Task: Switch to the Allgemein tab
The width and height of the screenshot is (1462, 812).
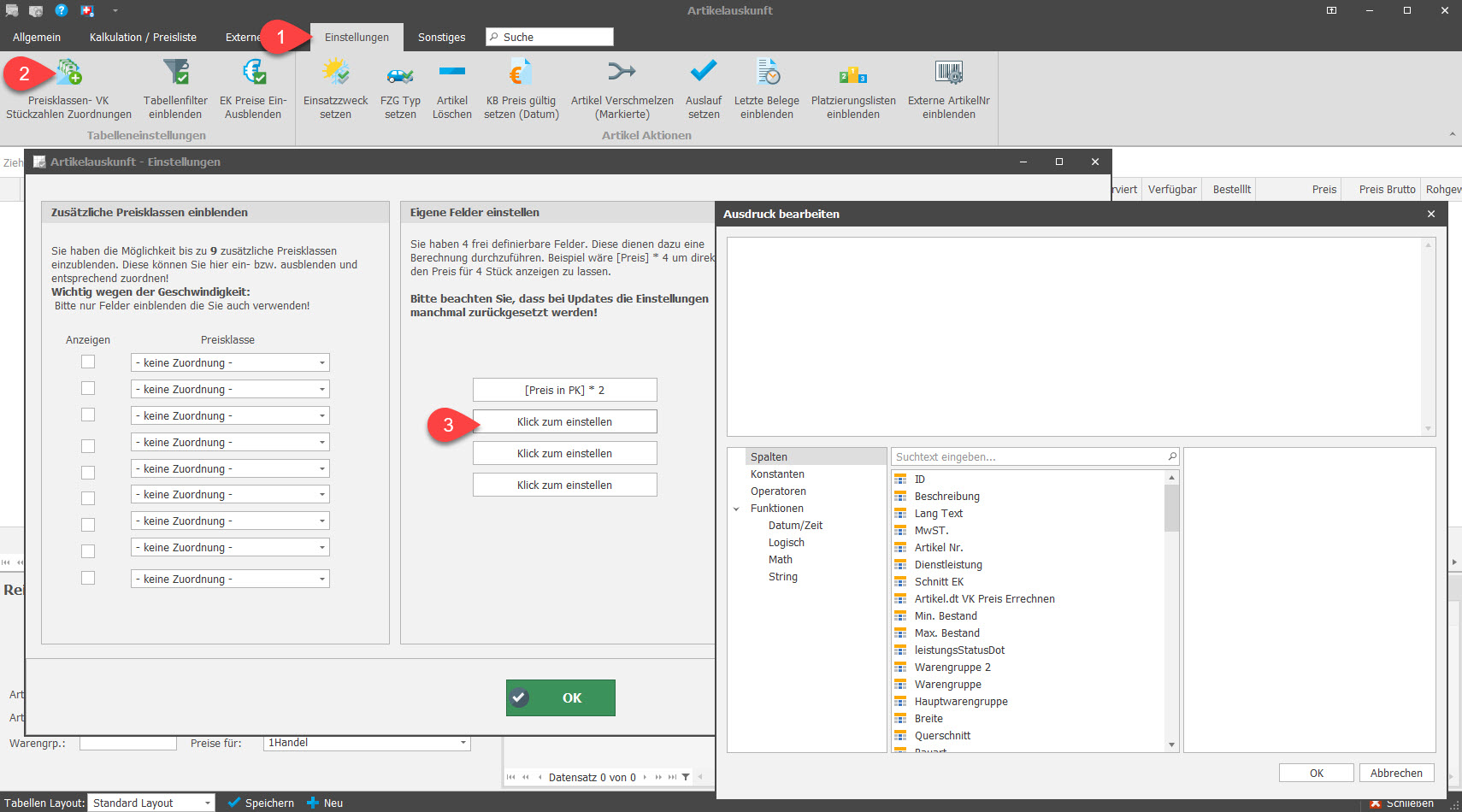Action: coord(37,37)
